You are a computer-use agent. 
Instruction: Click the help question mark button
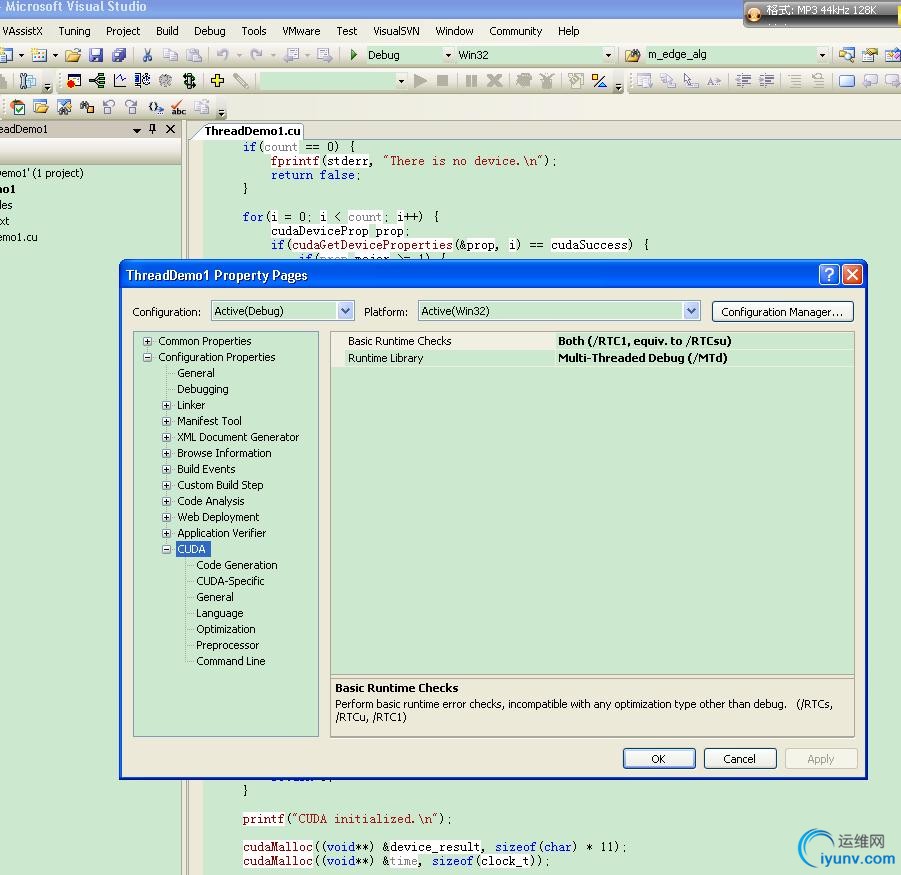point(829,275)
